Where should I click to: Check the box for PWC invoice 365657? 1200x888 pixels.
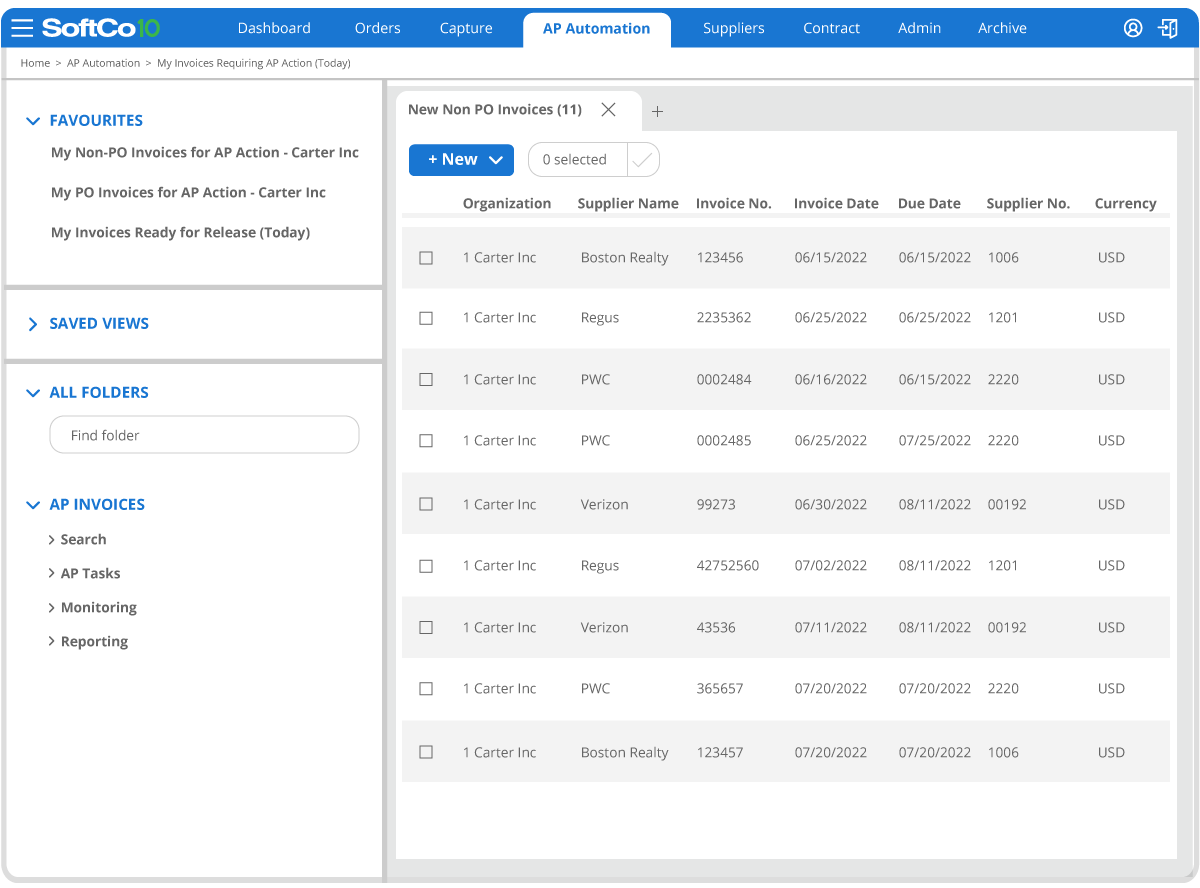[426, 689]
